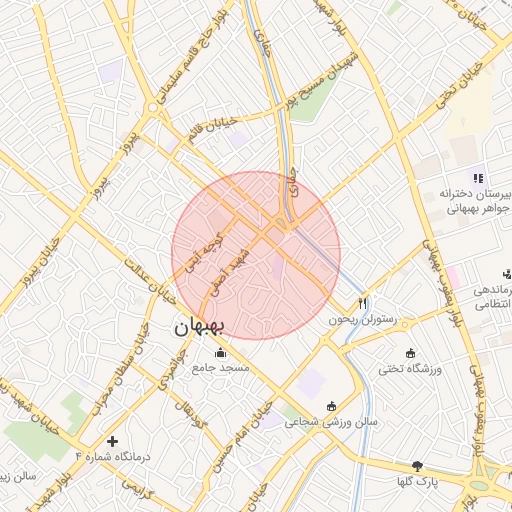Click the پارک گلها label
Image resolution: width=512 pixels, height=512 pixels.
(417, 482)
